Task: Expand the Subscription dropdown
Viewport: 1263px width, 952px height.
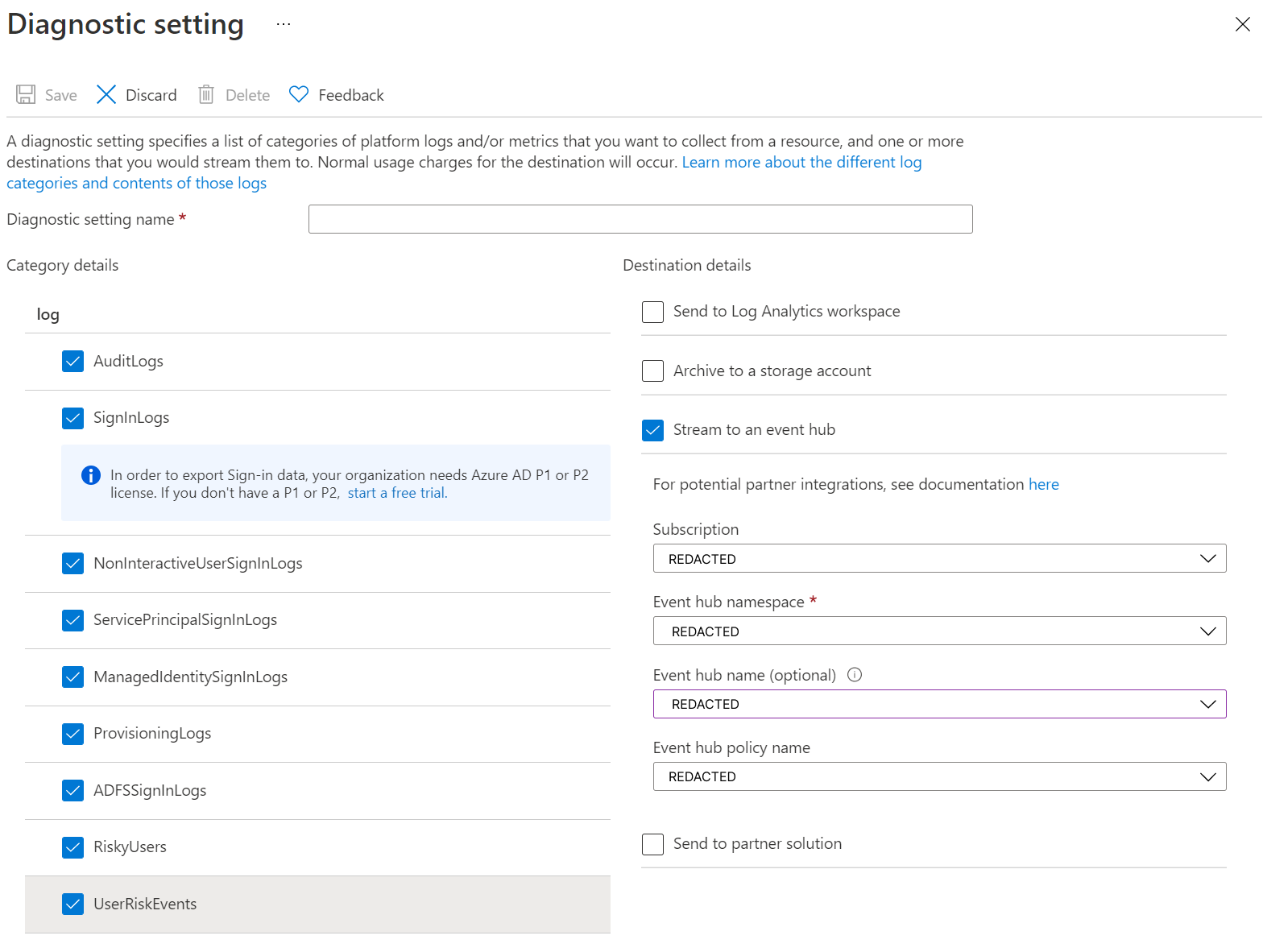Action: [x=938, y=559]
